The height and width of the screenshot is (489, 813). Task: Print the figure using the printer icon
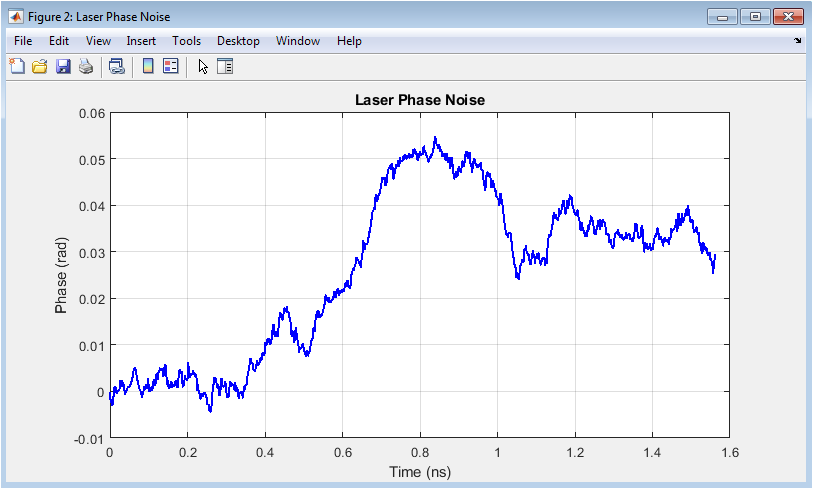tap(86, 67)
